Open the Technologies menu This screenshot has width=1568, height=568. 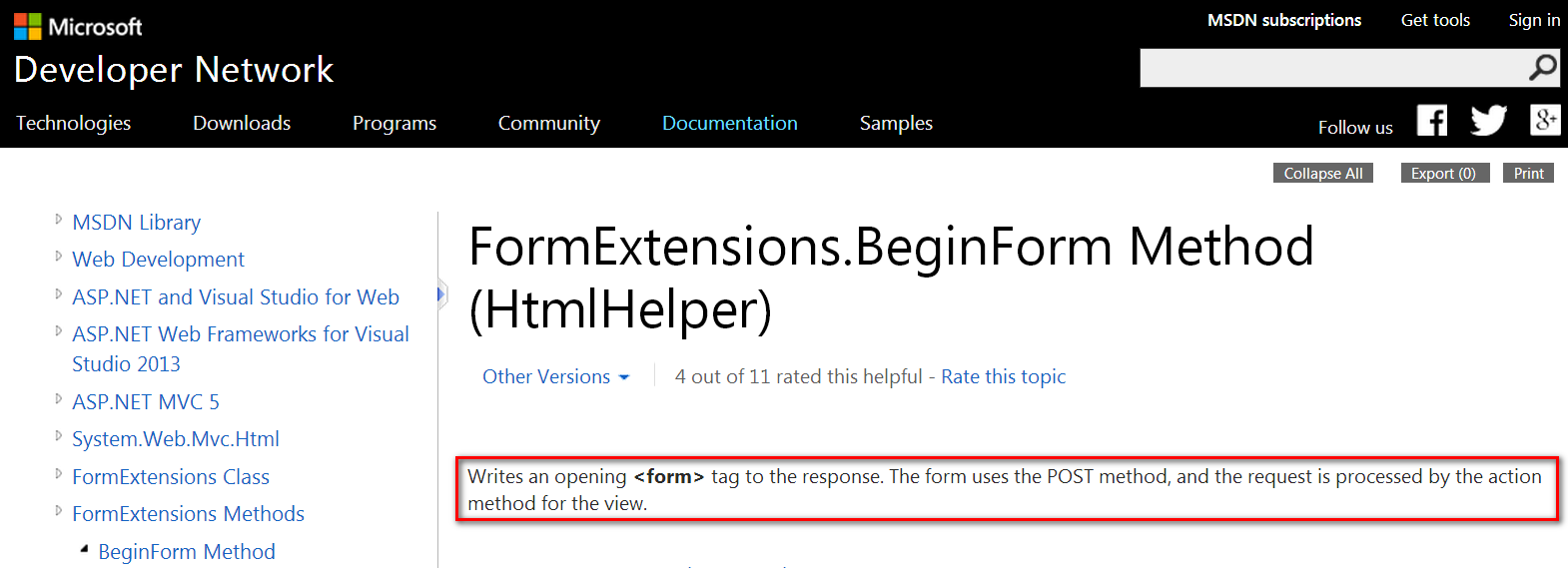(73, 123)
